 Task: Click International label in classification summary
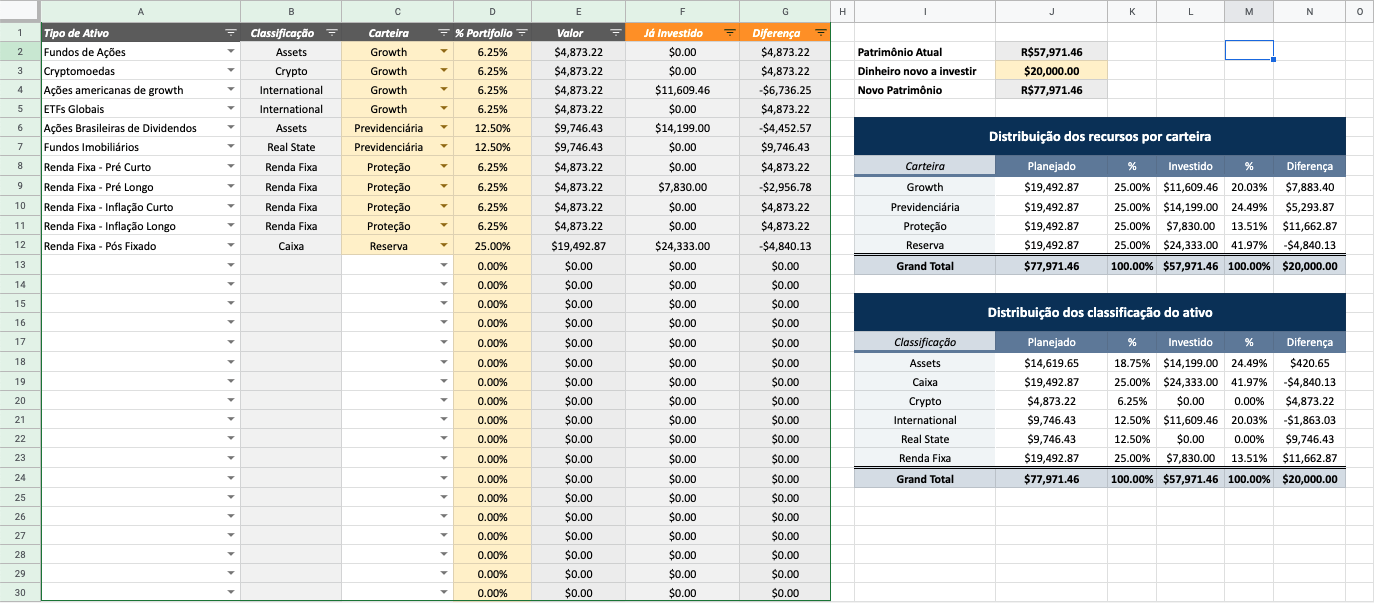pyautogui.click(x=925, y=420)
